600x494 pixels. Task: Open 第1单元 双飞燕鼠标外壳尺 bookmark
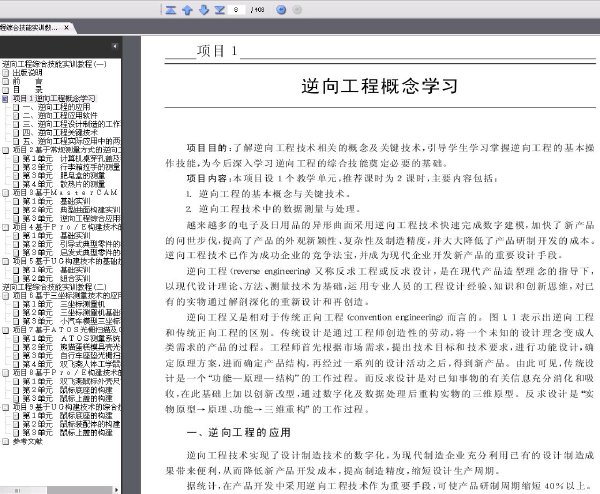[x=71, y=382]
